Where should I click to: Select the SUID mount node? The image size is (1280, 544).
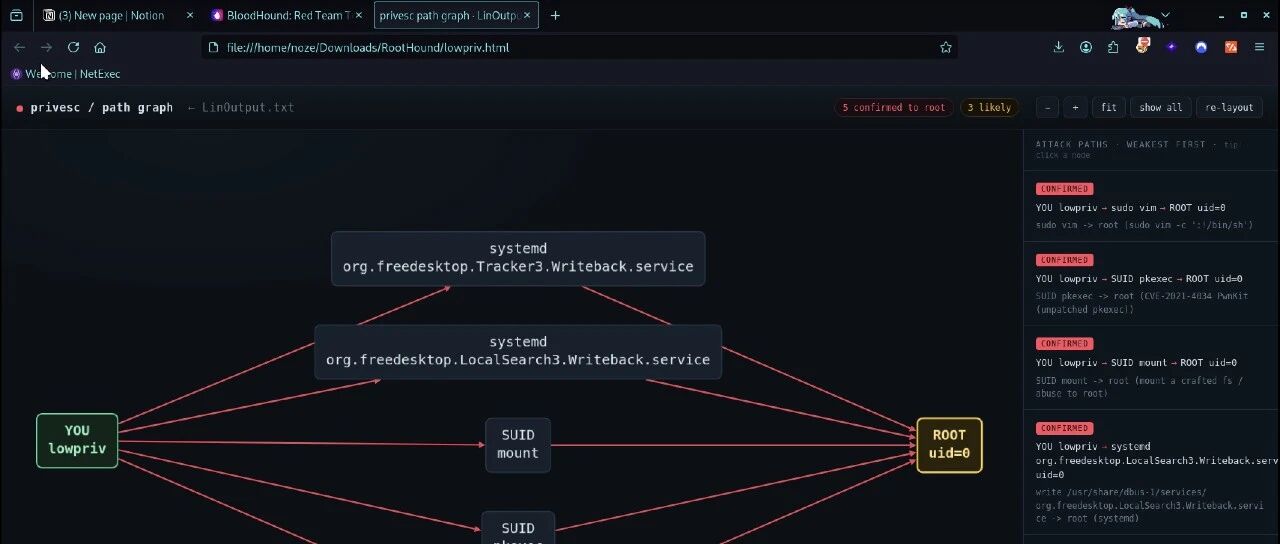click(518, 444)
